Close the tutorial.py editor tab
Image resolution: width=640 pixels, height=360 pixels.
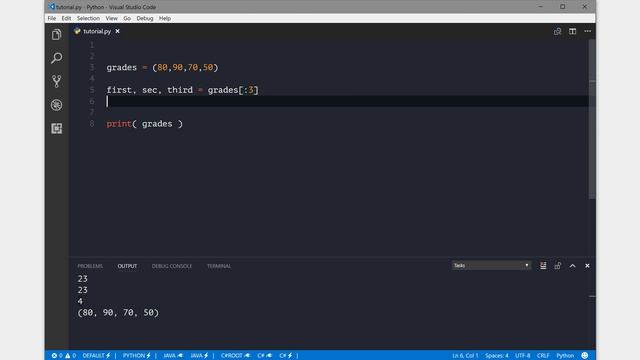tap(118, 31)
